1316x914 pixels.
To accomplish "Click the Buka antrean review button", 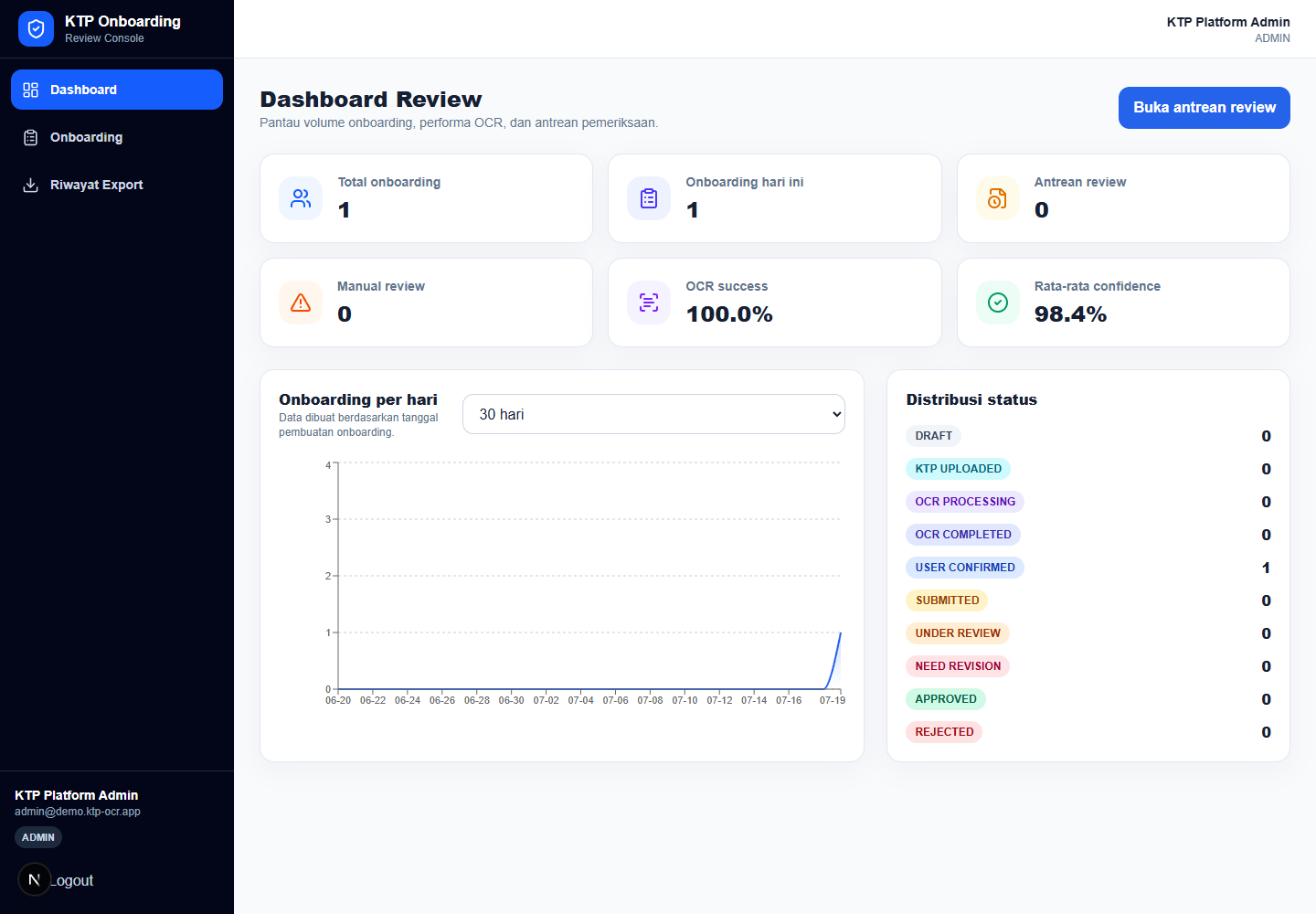I will [1205, 108].
